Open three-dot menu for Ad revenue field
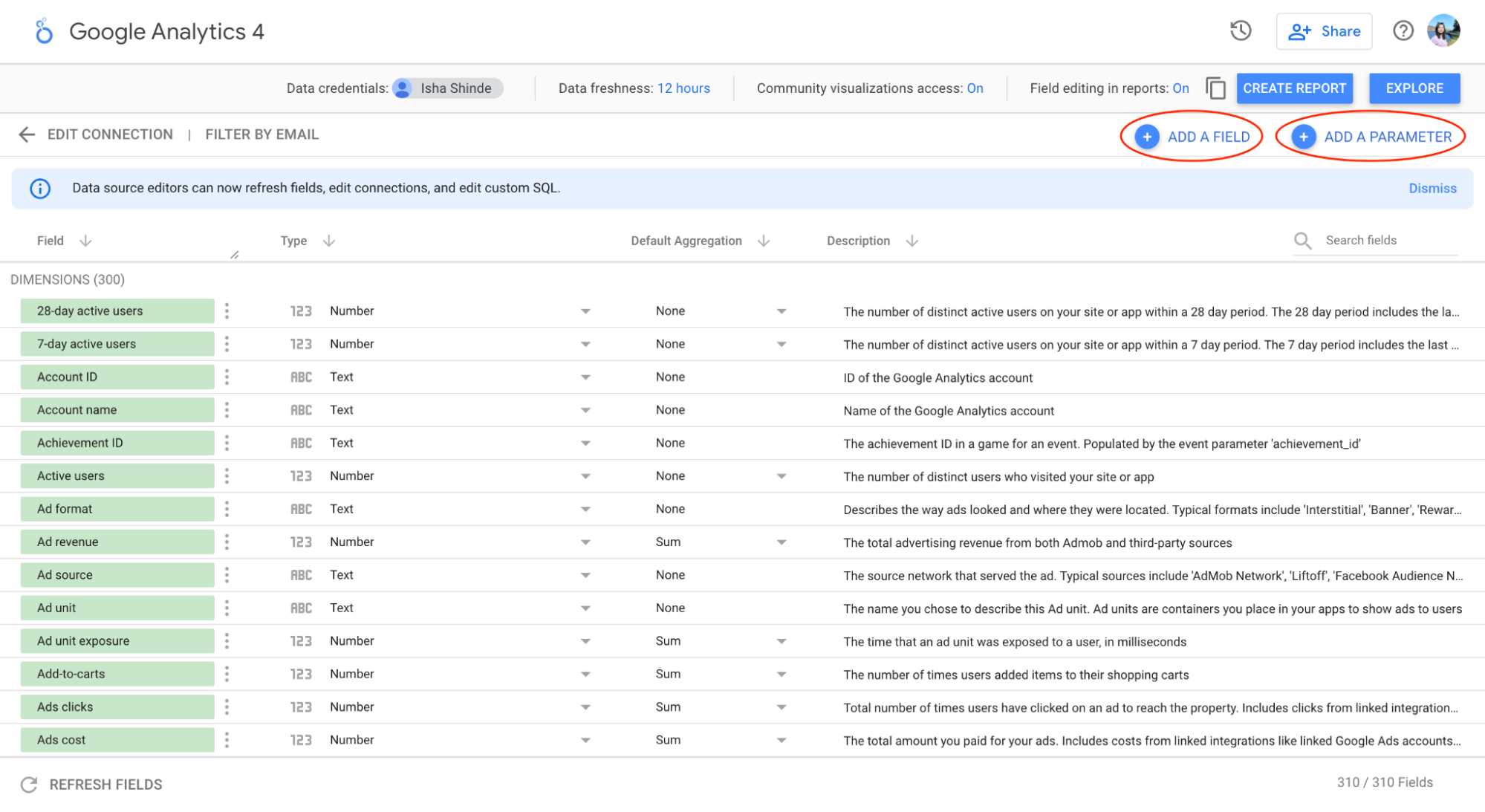Viewport: 1485px width, 812px height. point(227,542)
